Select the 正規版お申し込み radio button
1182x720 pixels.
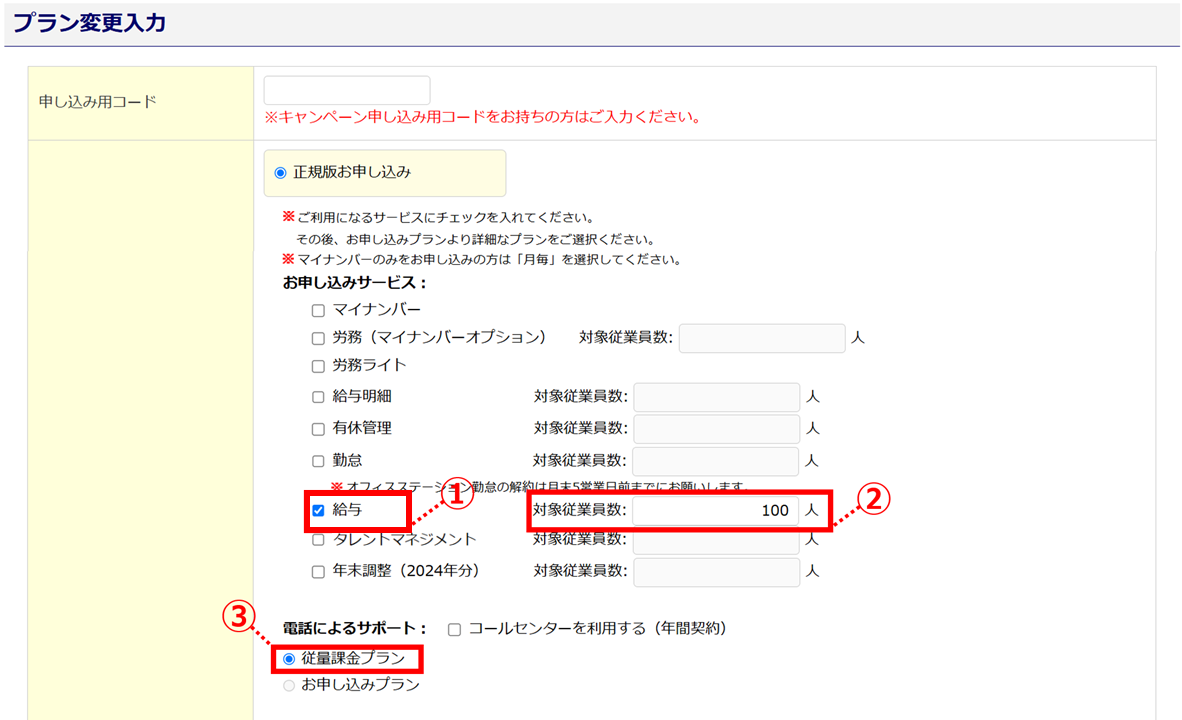click(280, 173)
